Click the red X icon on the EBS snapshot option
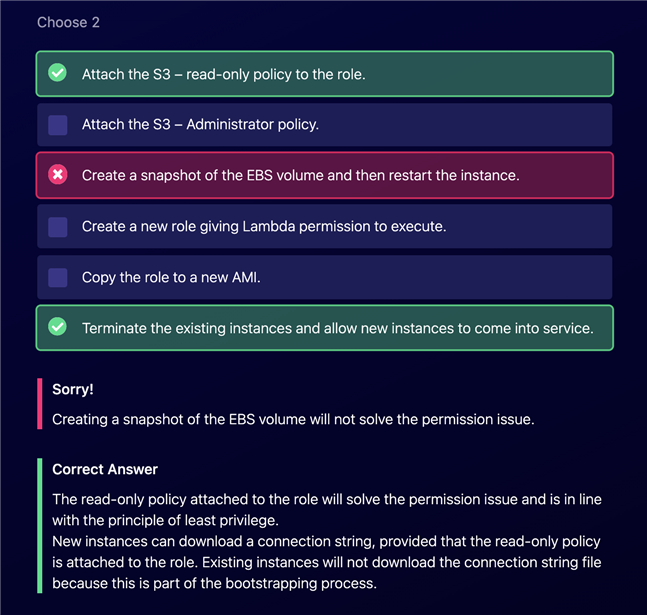This screenshot has width=647, height=615. click(x=57, y=175)
